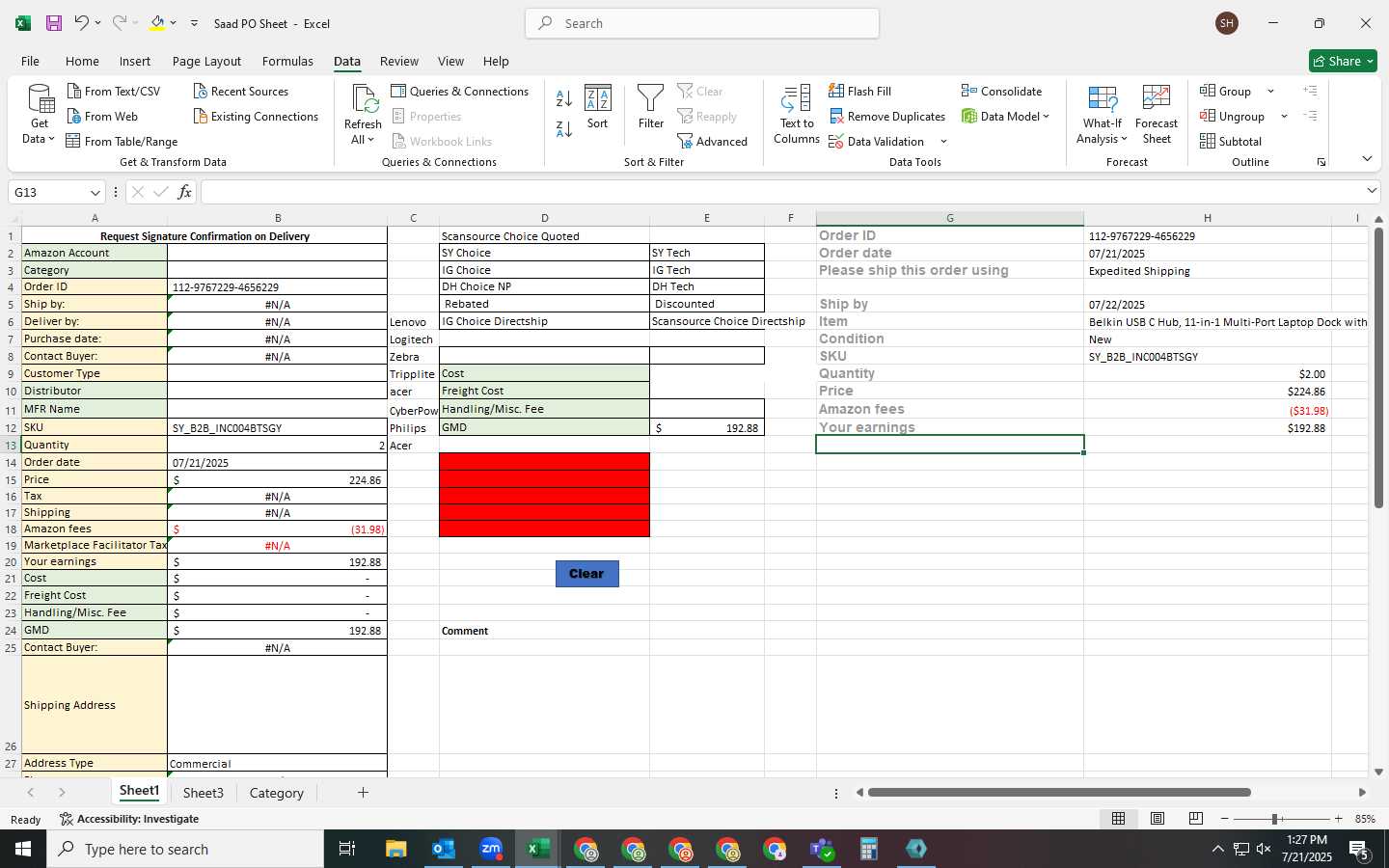This screenshot has height=868, width=1389.
Task: Click Remove Duplicates
Action: coord(887,116)
